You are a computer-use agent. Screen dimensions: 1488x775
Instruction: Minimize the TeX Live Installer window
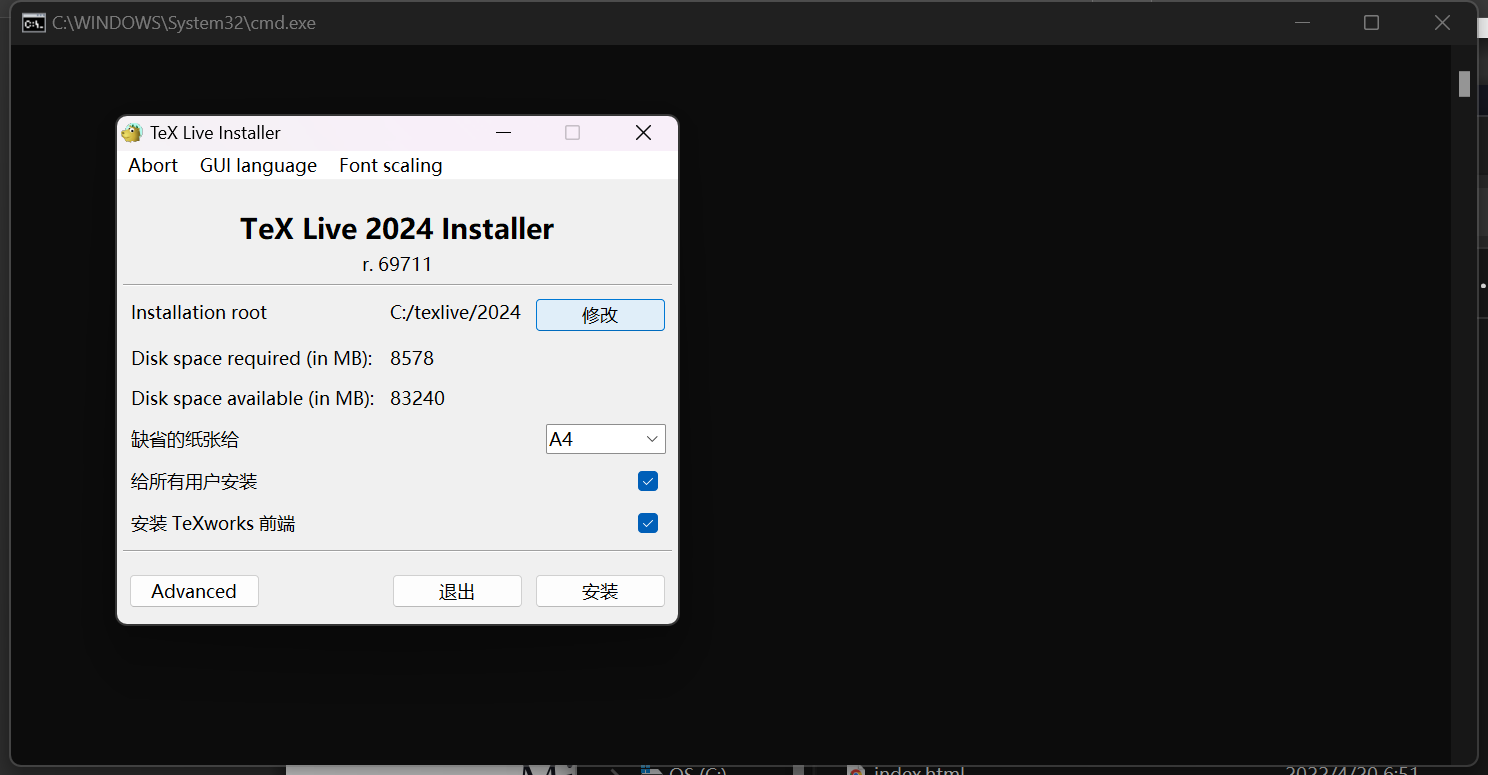tap(503, 133)
